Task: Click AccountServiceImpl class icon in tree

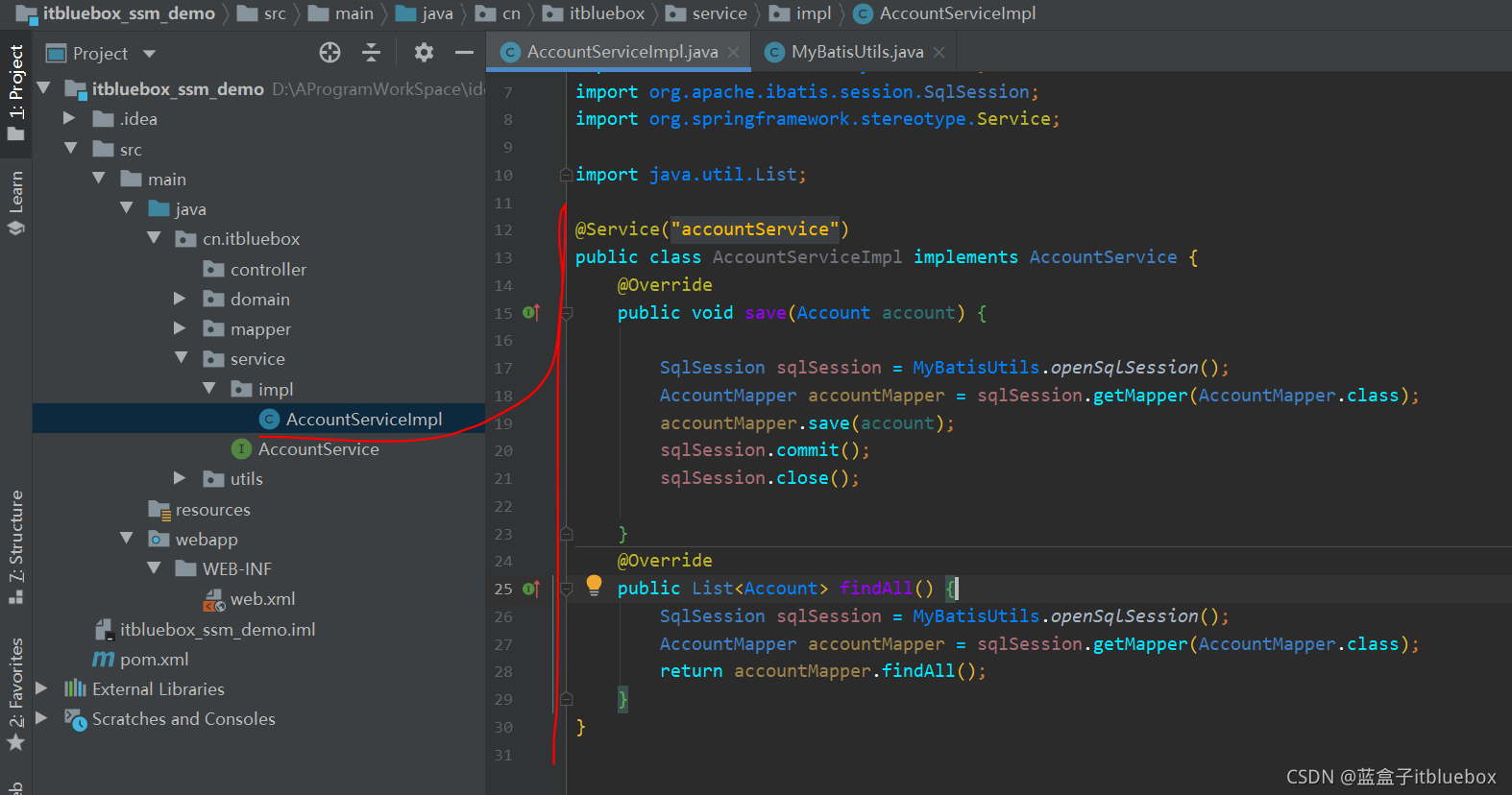Action: pyautogui.click(x=270, y=420)
